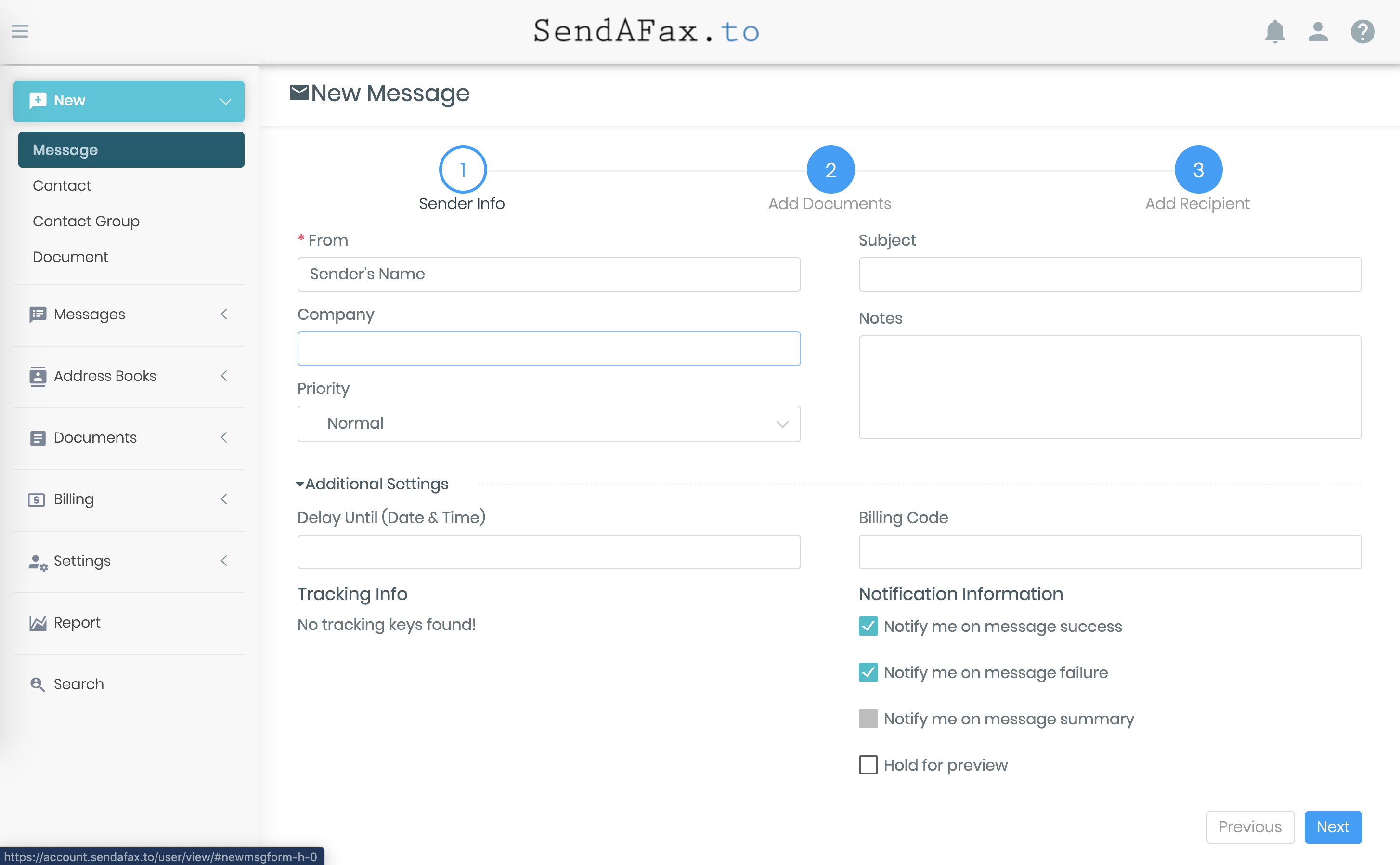Screen dimensions: 1400x865
Task: Go to step 1 Sender Info
Action: click(463, 170)
